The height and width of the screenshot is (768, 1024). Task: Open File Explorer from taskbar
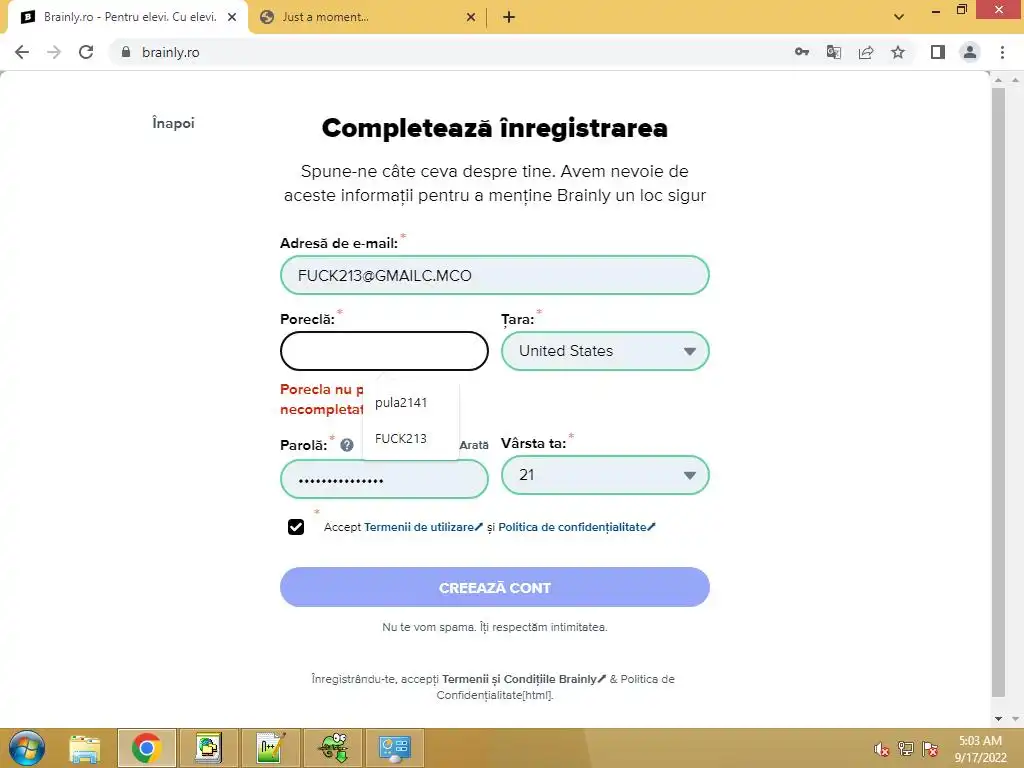click(x=85, y=748)
